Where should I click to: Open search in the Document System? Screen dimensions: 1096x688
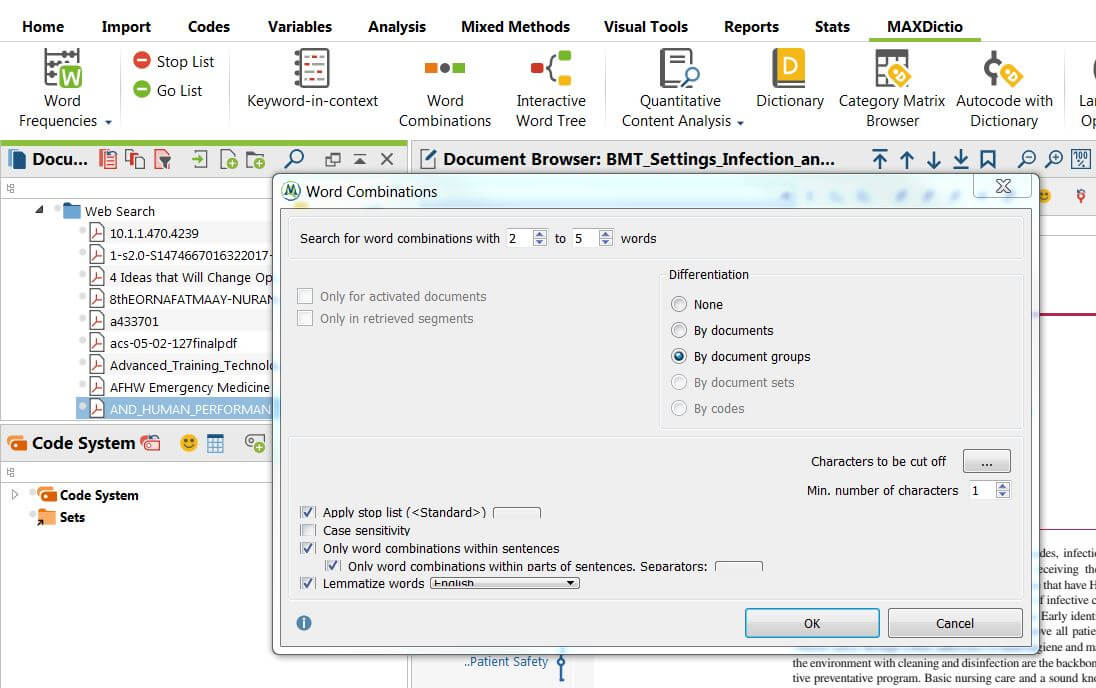click(294, 159)
